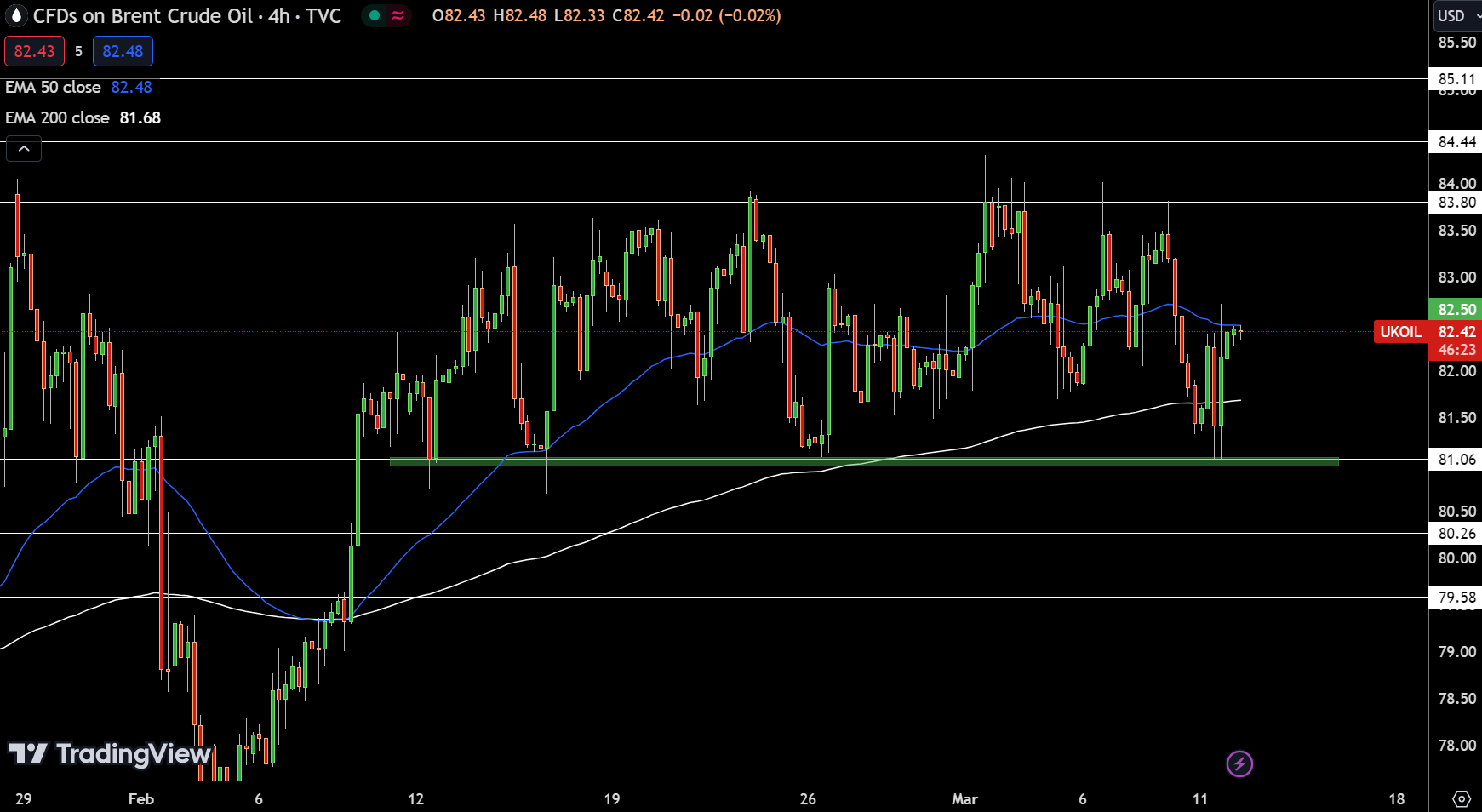
Task: Click the blue buy price 82.48 button
Action: coord(123,51)
